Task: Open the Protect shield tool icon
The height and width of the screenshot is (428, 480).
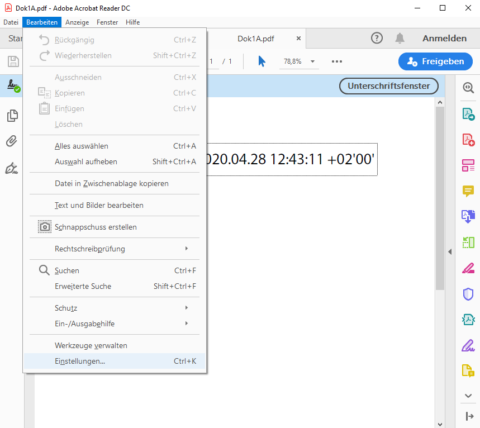Action: point(468,294)
